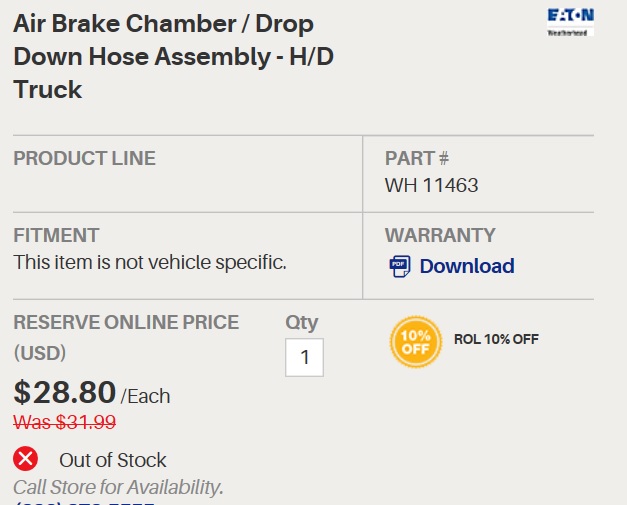The width and height of the screenshot is (627, 505).
Task: Click the Eaton Weatherhead brand logo
Action: 570,21
